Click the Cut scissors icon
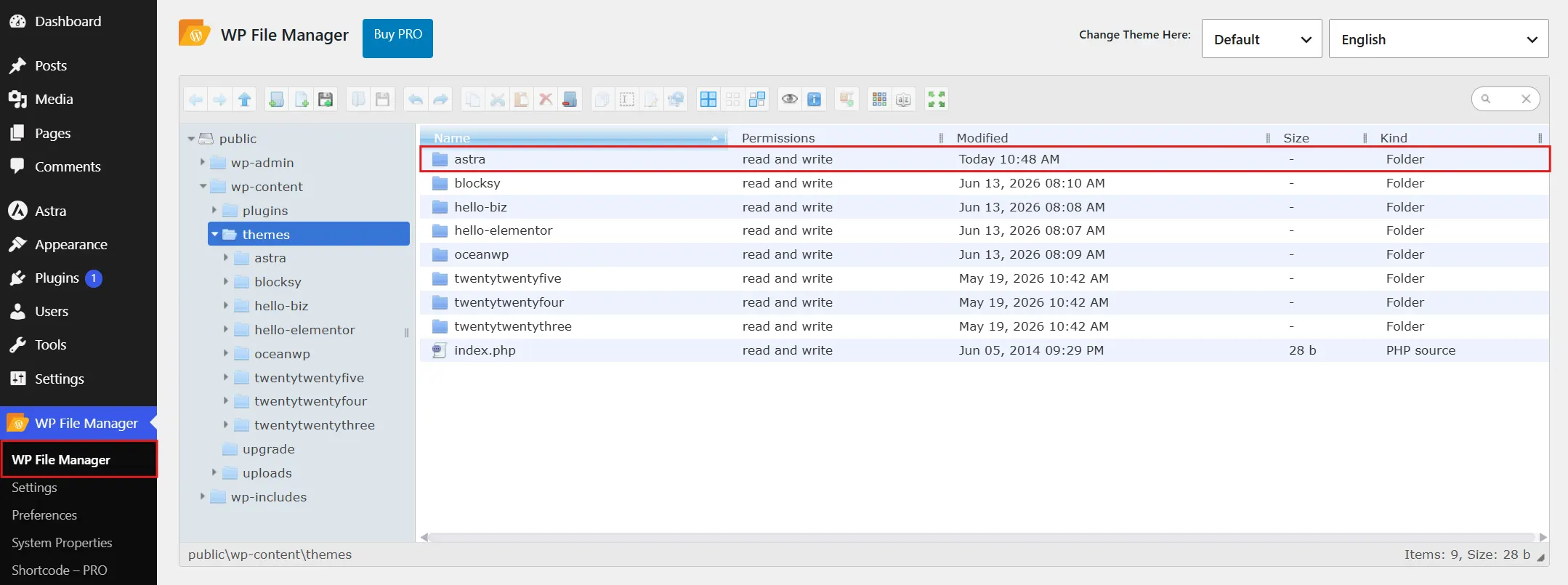Screen dimensions: 1568x585 pyautogui.click(x=498, y=100)
